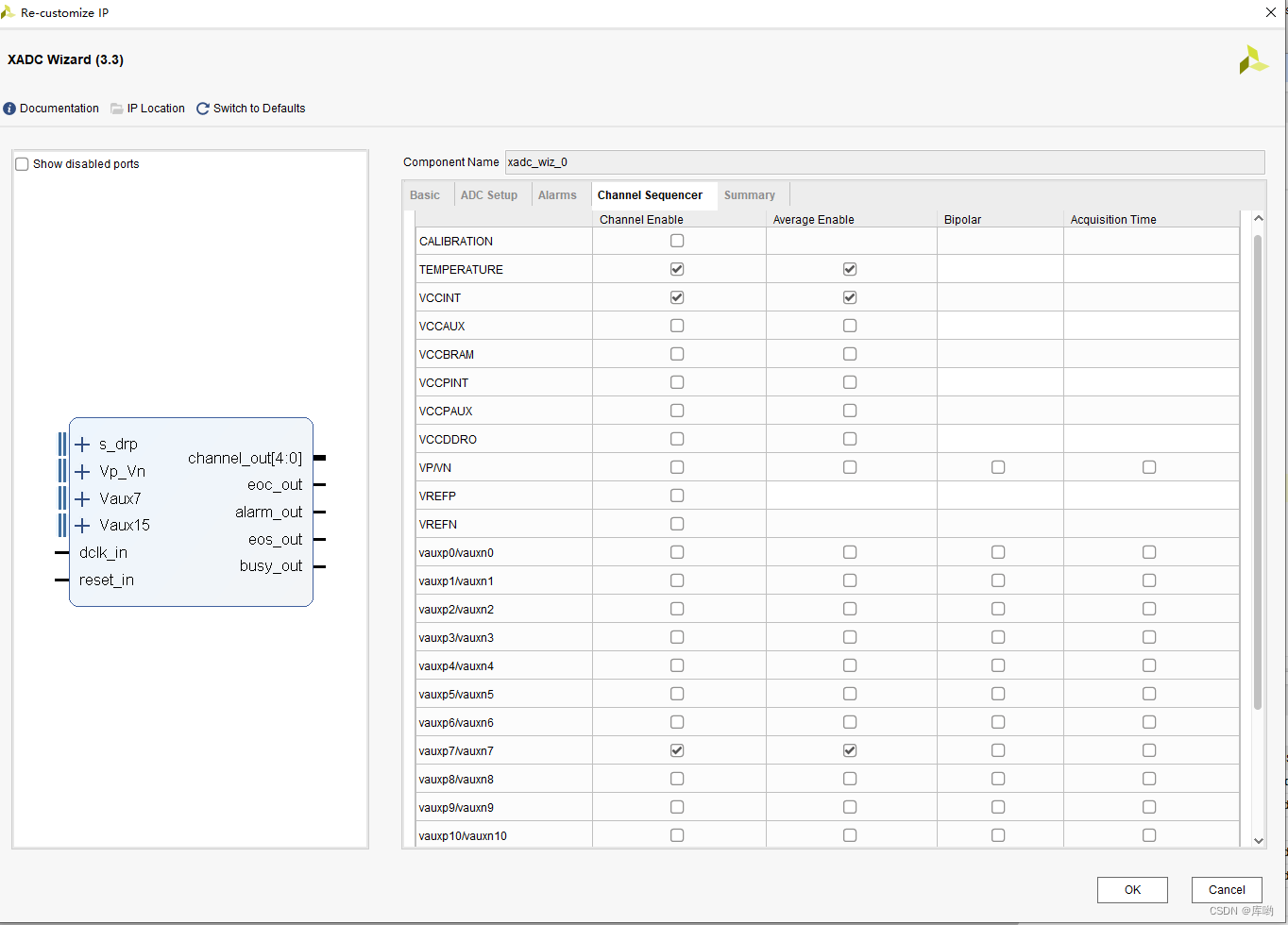Viewport: 1288px width, 925px height.
Task: Click the Switch to Defaults refresh icon
Action: 202,109
